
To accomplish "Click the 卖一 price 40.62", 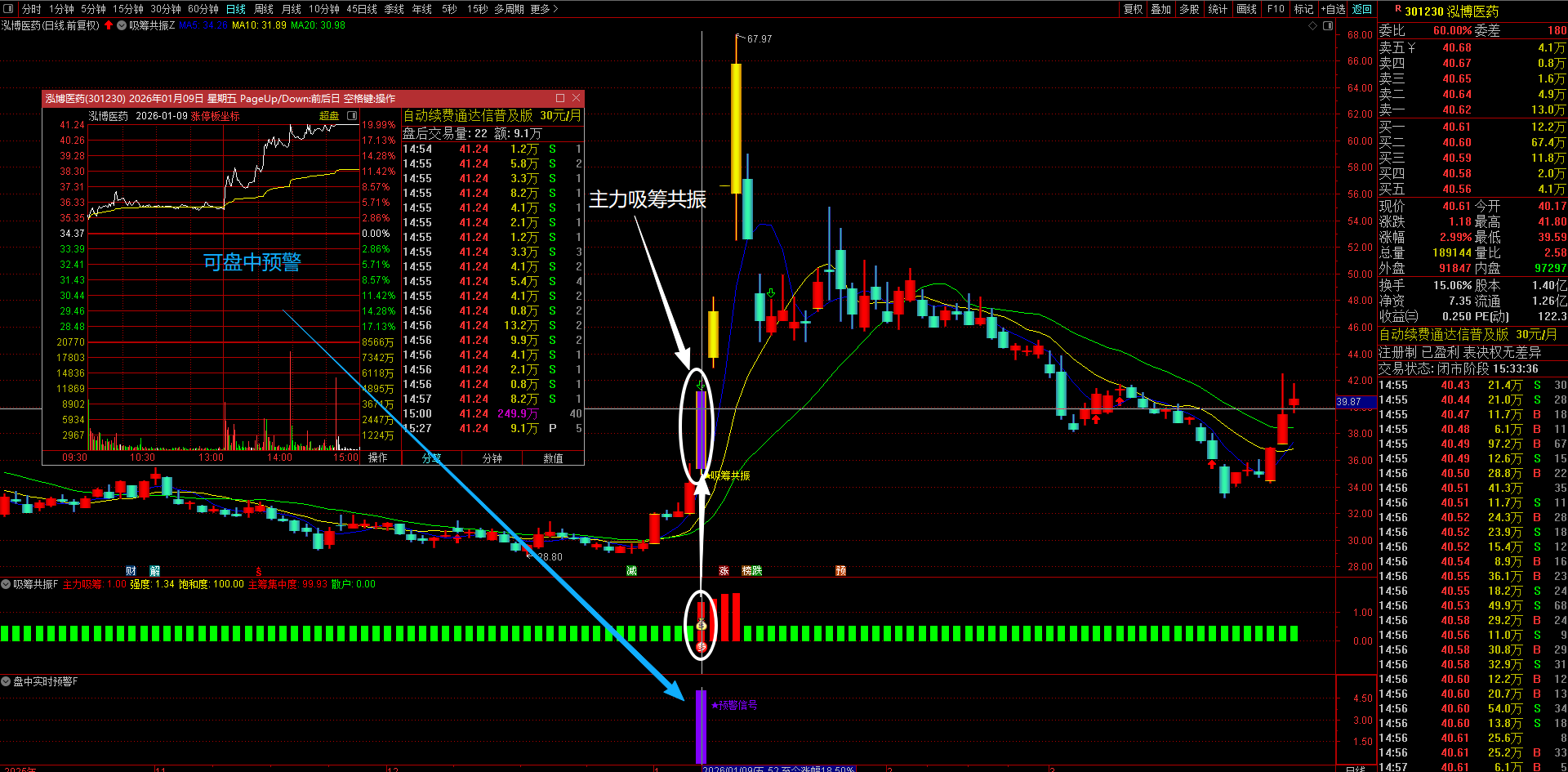I will pyautogui.click(x=1457, y=109).
